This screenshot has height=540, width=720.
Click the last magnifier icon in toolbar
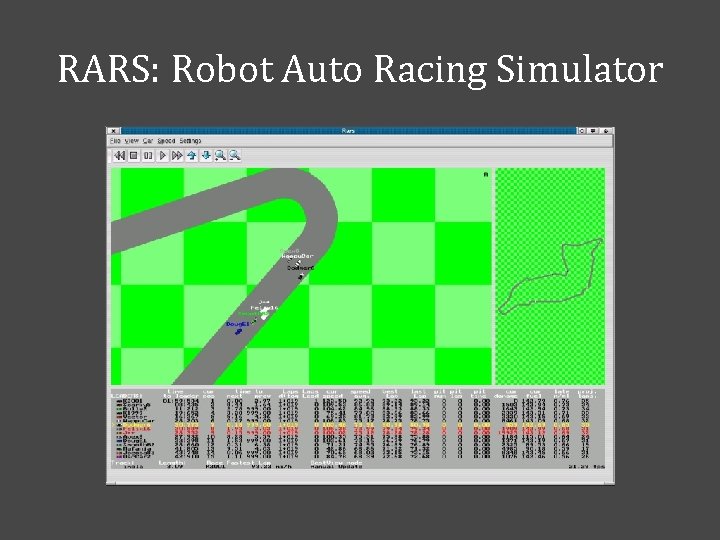coord(235,156)
